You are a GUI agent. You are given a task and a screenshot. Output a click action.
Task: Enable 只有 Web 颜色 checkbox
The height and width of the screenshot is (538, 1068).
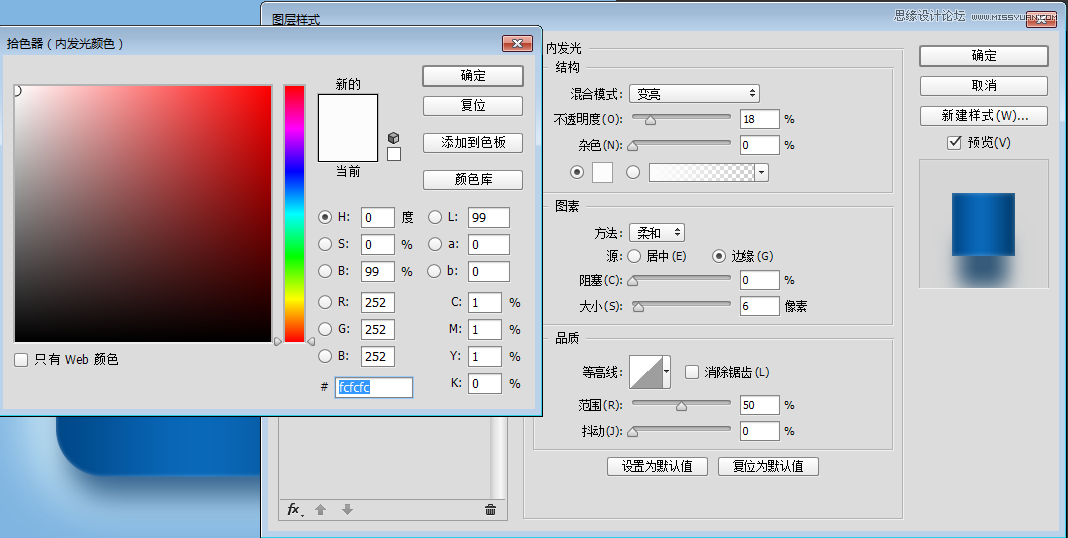pos(21,360)
